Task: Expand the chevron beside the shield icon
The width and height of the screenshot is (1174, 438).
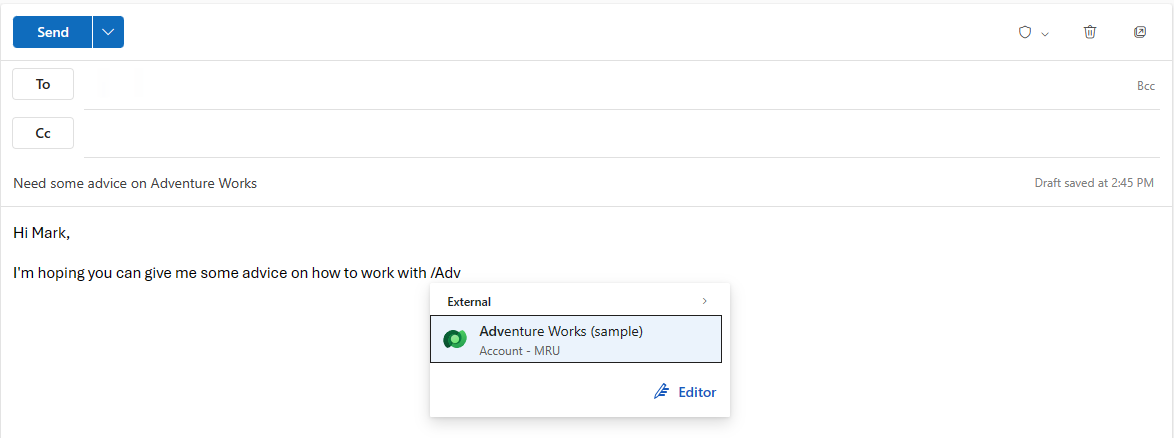Action: tap(1045, 34)
